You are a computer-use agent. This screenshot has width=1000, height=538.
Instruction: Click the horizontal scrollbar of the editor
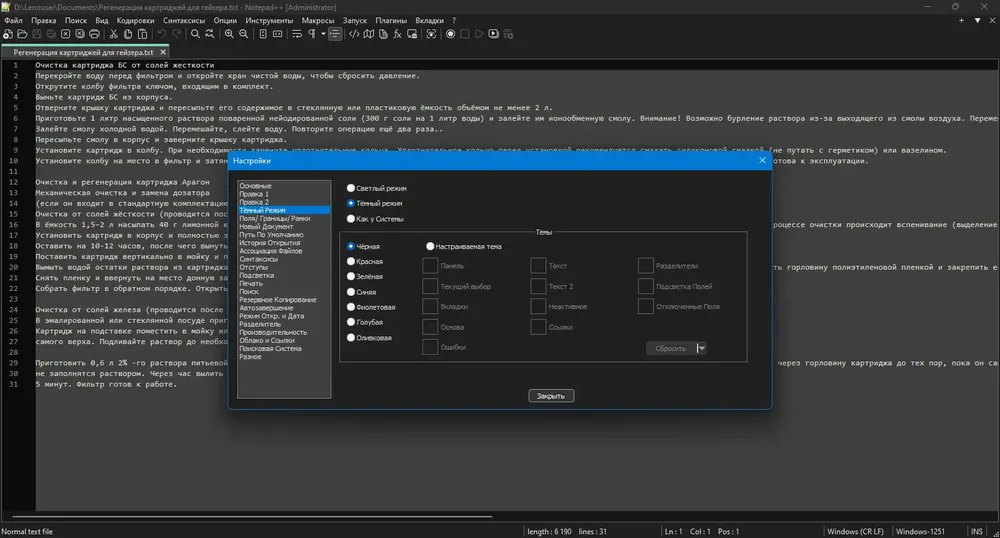click(252, 516)
